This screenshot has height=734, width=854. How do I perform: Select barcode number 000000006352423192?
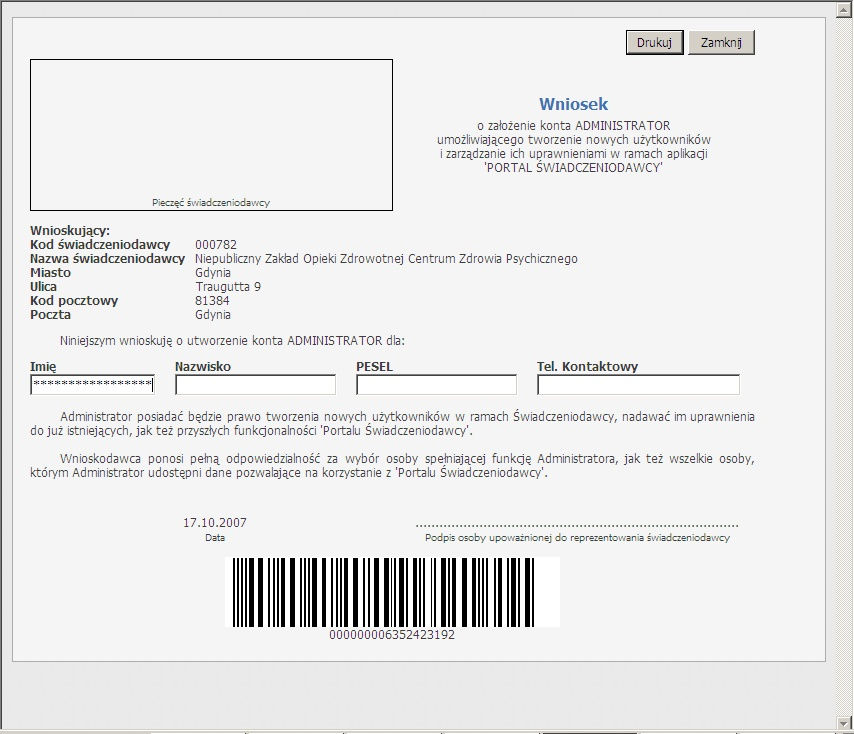coord(392,635)
